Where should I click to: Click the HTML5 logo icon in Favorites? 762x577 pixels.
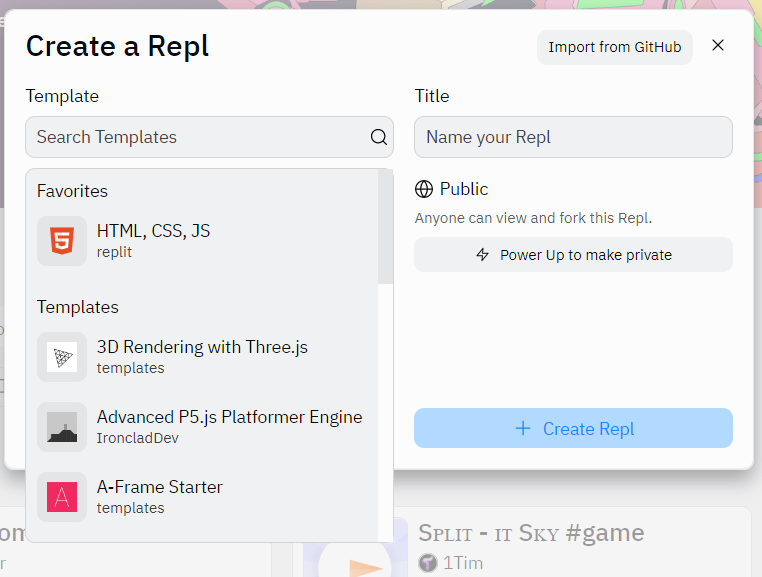pos(62,241)
